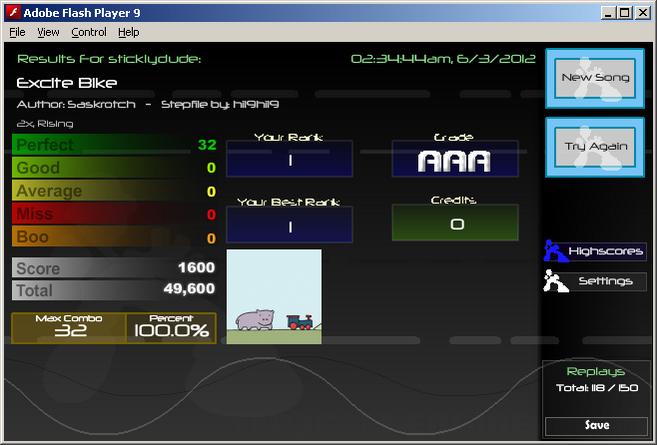The image size is (657, 445).
Task: Open the View menu
Action: pyautogui.click(x=48, y=32)
